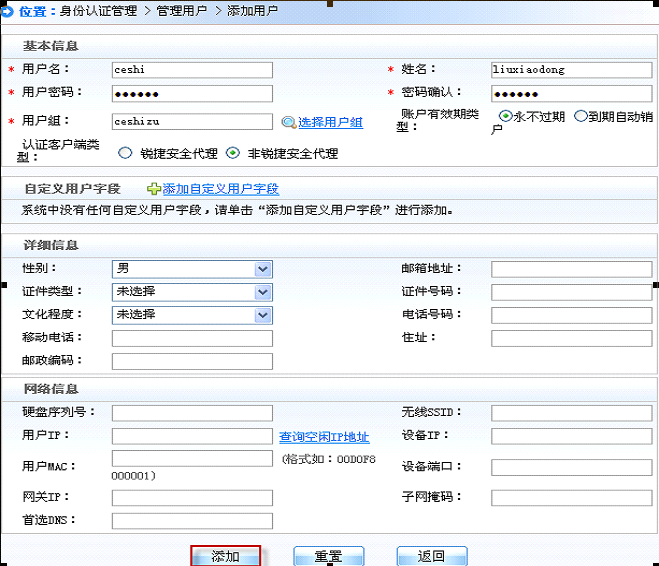Click the green plus icon for custom field
Image resolution: width=659 pixels, height=566 pixels.
[153, 188]
